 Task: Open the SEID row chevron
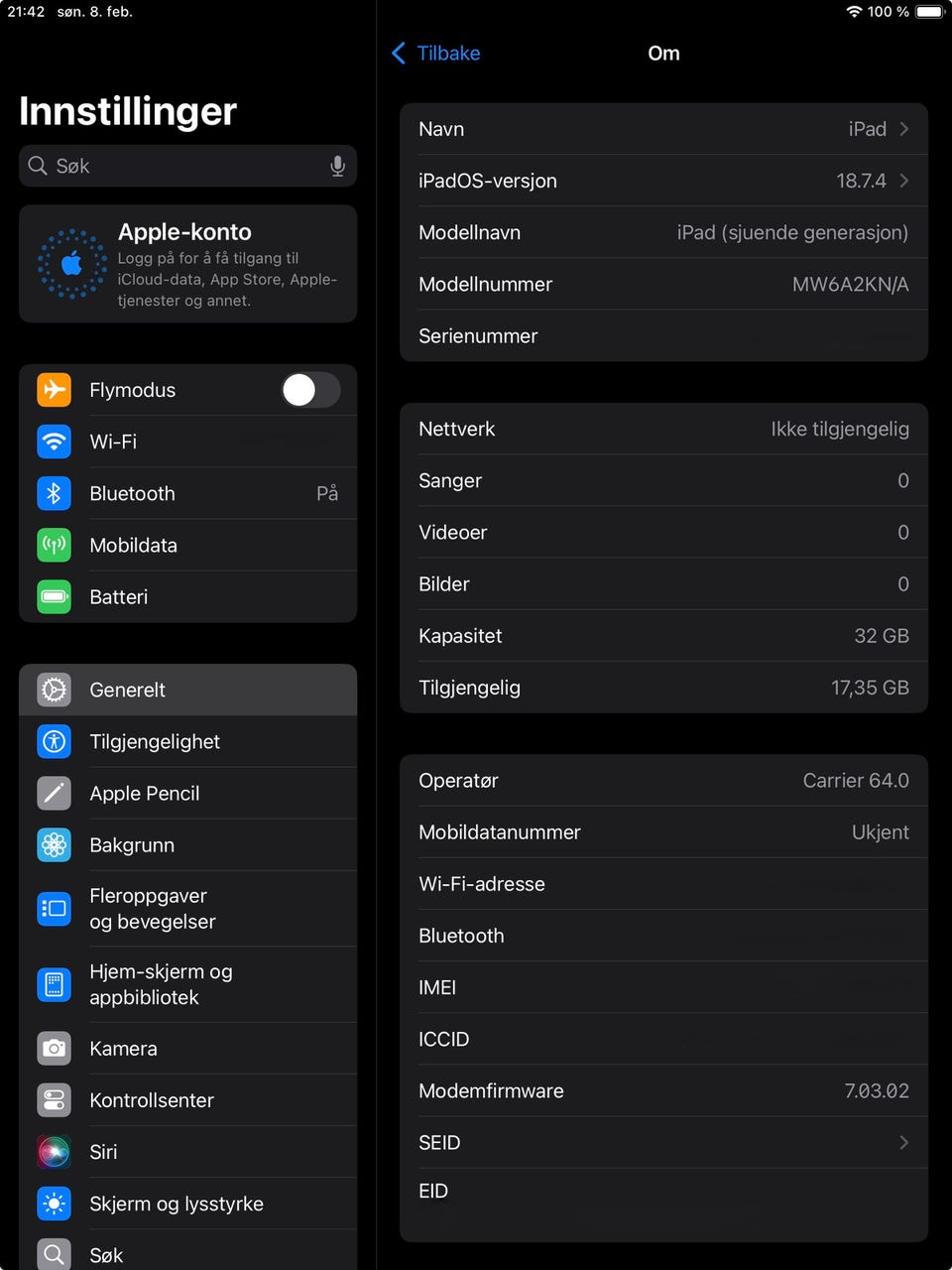click(x=903, y=1142)
